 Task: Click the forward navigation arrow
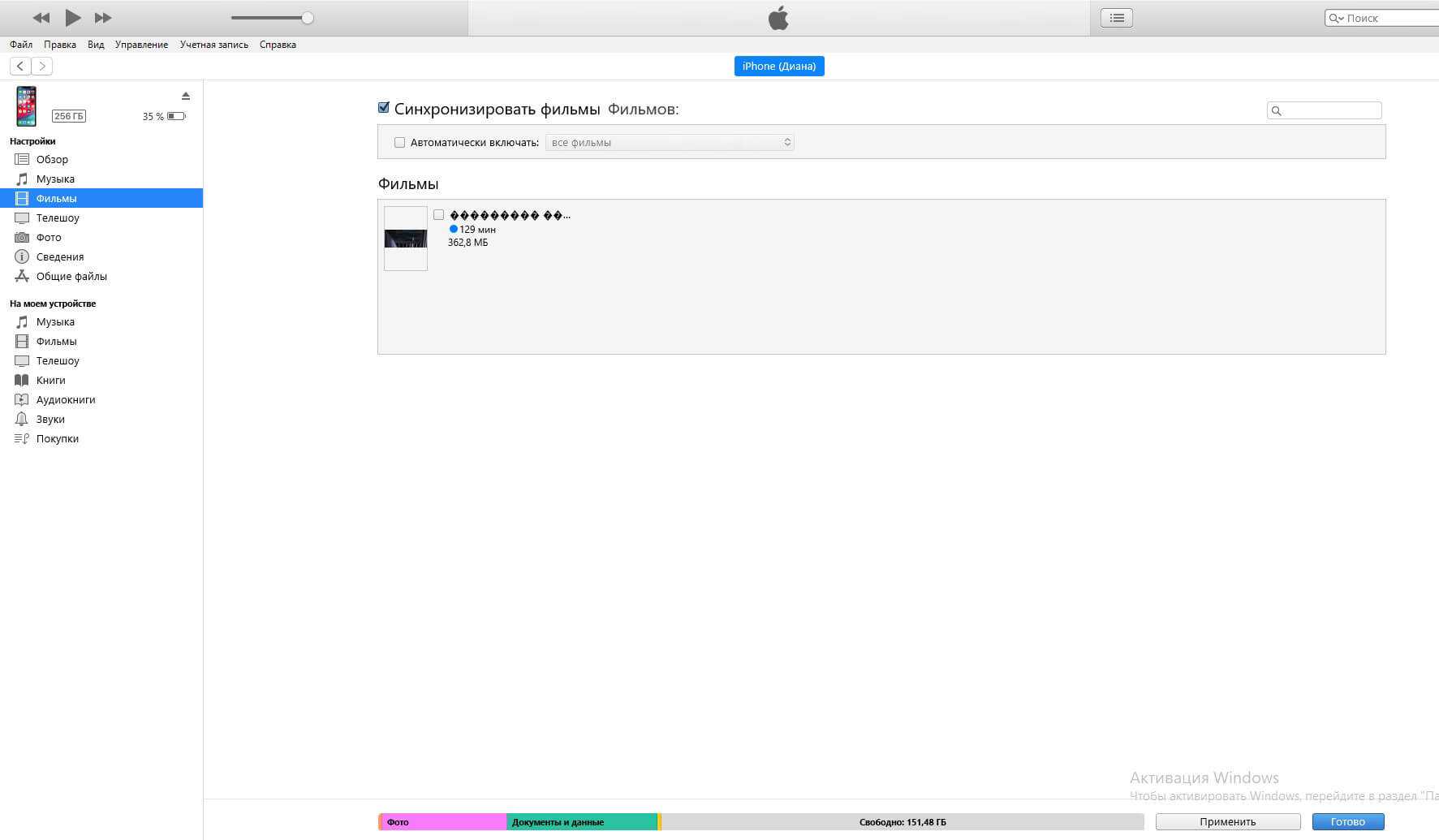tap(42, 66)
